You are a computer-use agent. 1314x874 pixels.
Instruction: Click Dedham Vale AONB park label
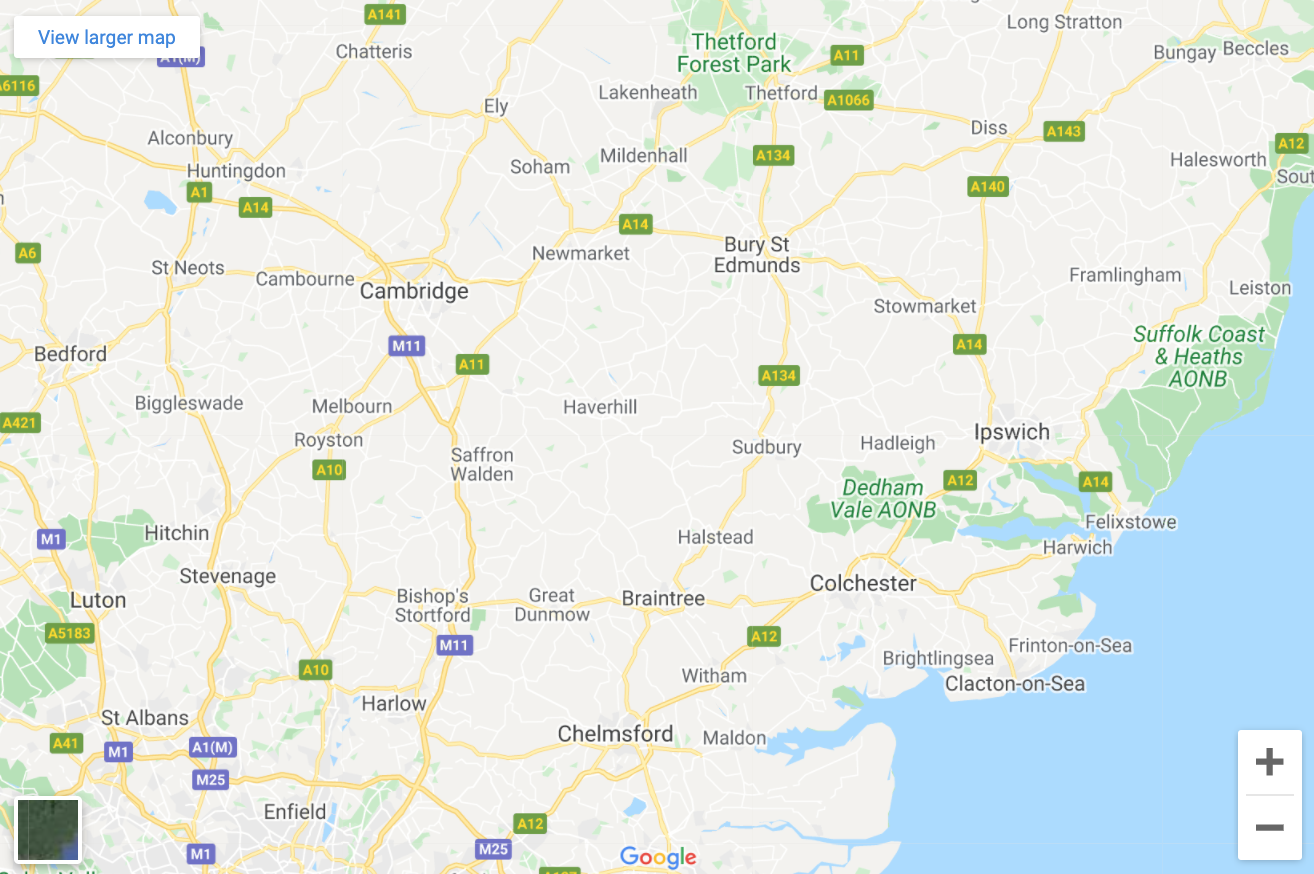pyautogui.click(x=883, y=499)
